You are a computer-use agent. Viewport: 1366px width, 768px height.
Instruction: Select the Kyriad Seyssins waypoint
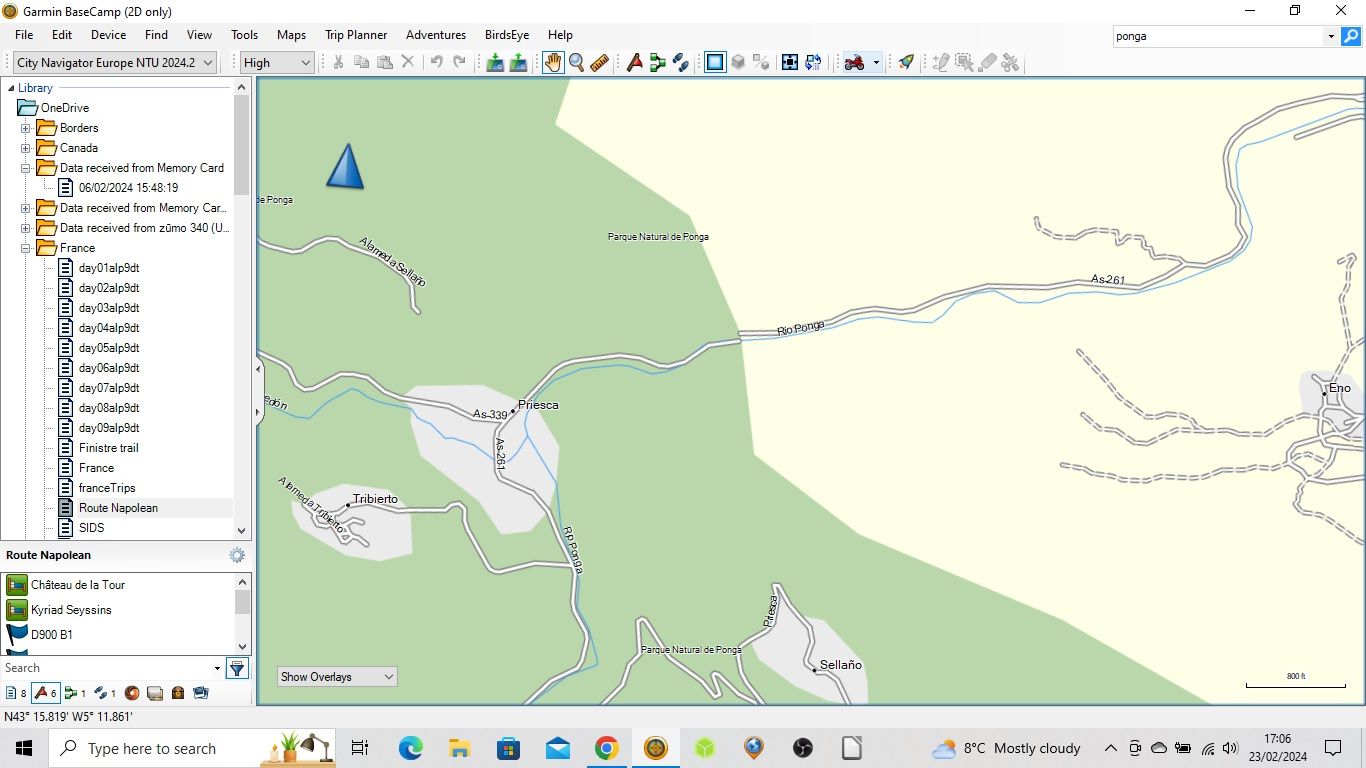pos(71,610)
